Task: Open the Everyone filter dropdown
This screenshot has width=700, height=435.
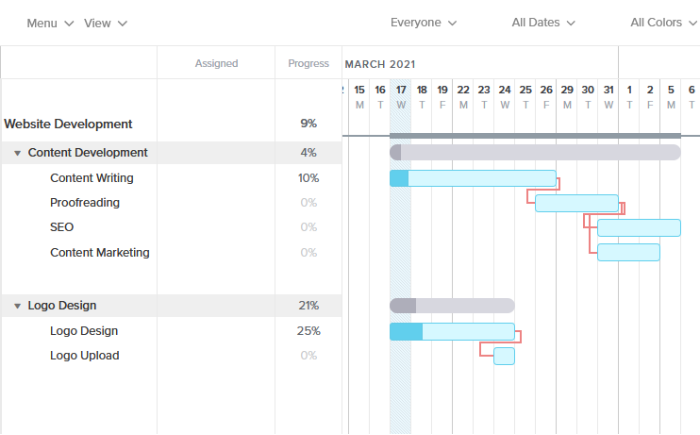Action: point(423,23)
